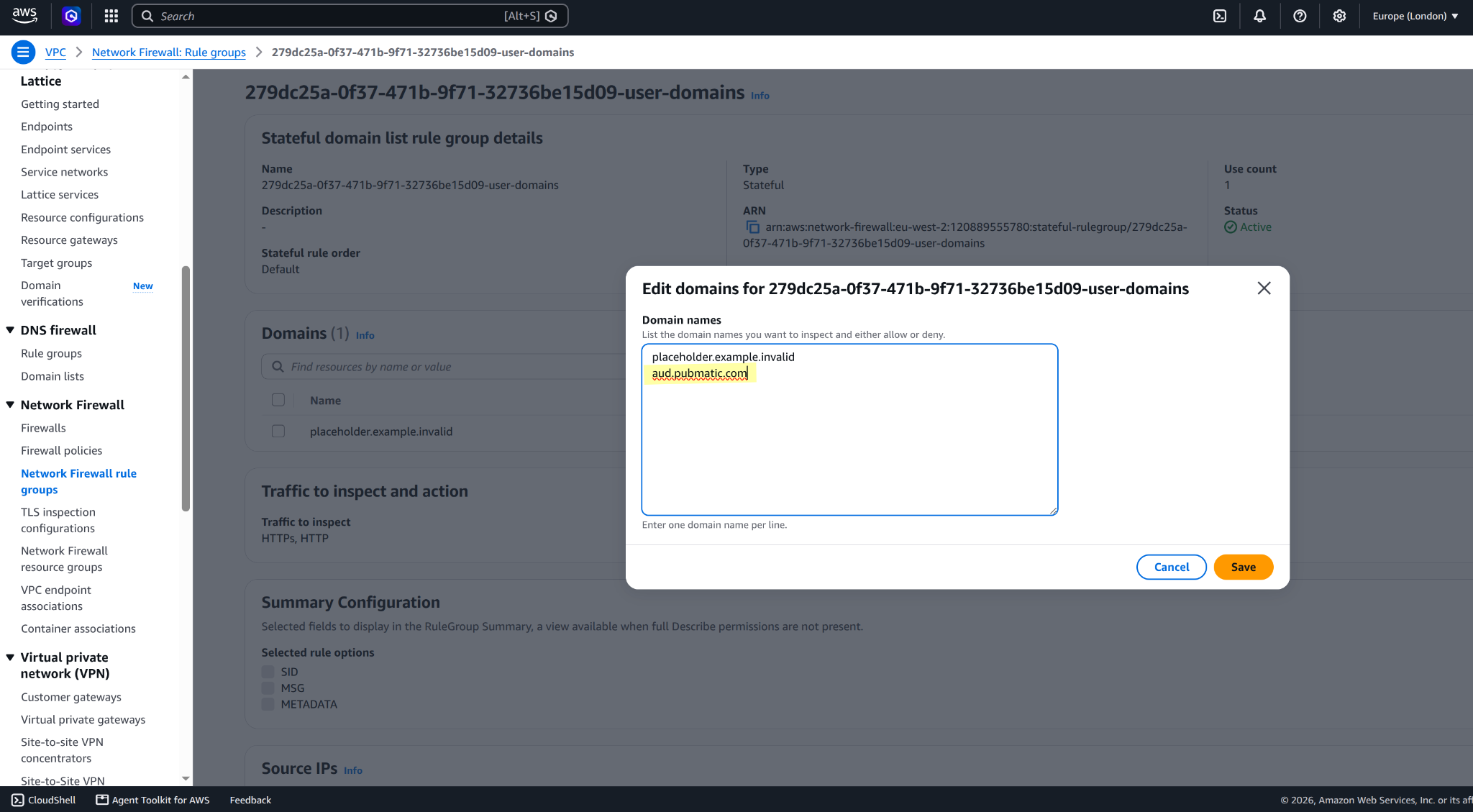Image resolution: width=1473 pixels, height=812 pixels.
Task: Open Endpoints in the sidebar
Action: (x=47, y=127)
